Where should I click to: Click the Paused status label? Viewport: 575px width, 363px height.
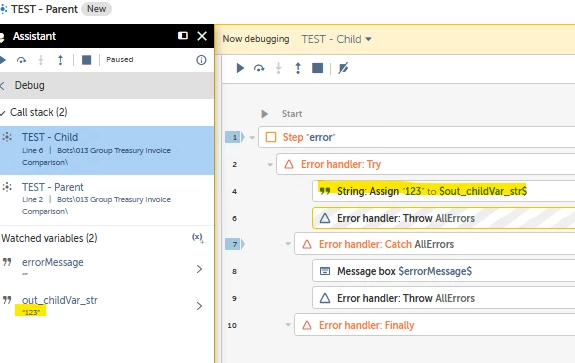click(x=120, y=60)
